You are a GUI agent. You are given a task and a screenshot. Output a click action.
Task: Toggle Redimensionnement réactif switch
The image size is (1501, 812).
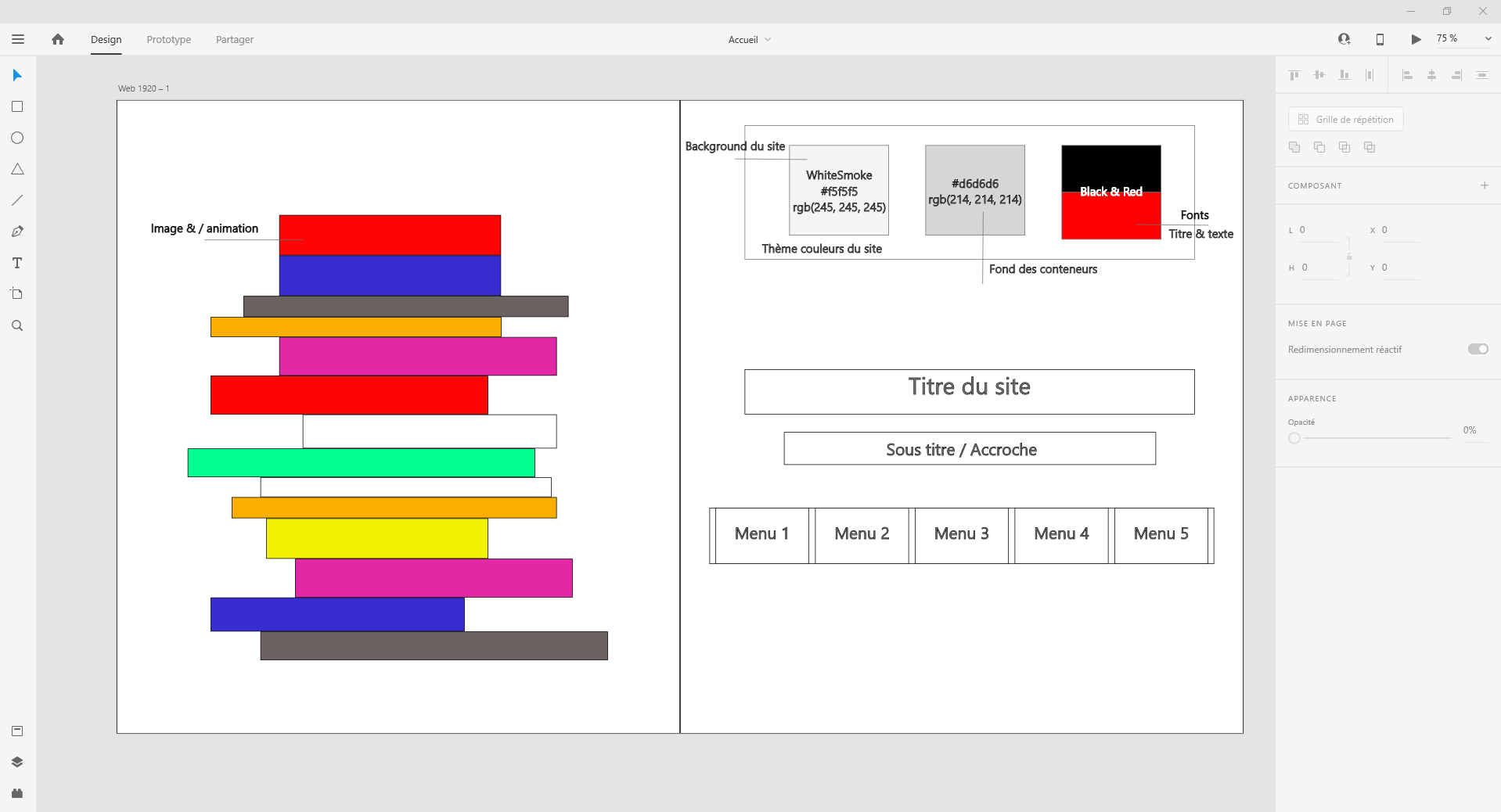[1478, 349]
